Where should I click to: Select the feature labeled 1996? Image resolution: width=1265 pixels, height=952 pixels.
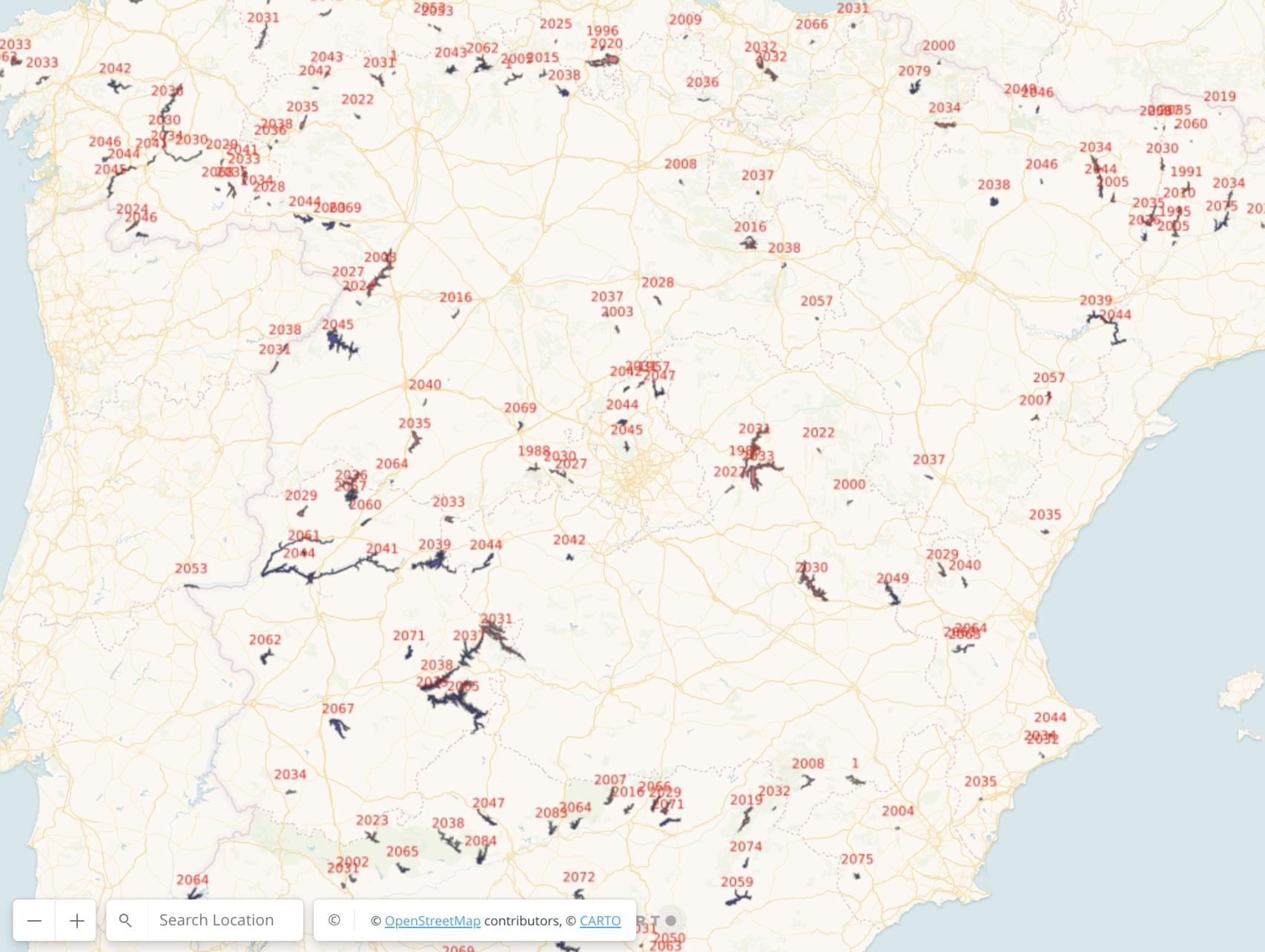[x=601, y=31]
